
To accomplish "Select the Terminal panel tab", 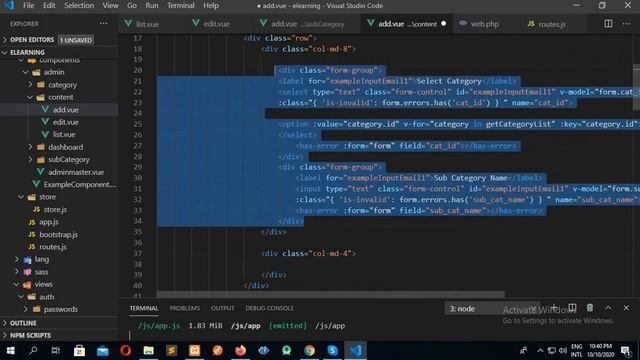I will (x=144, y=308).
